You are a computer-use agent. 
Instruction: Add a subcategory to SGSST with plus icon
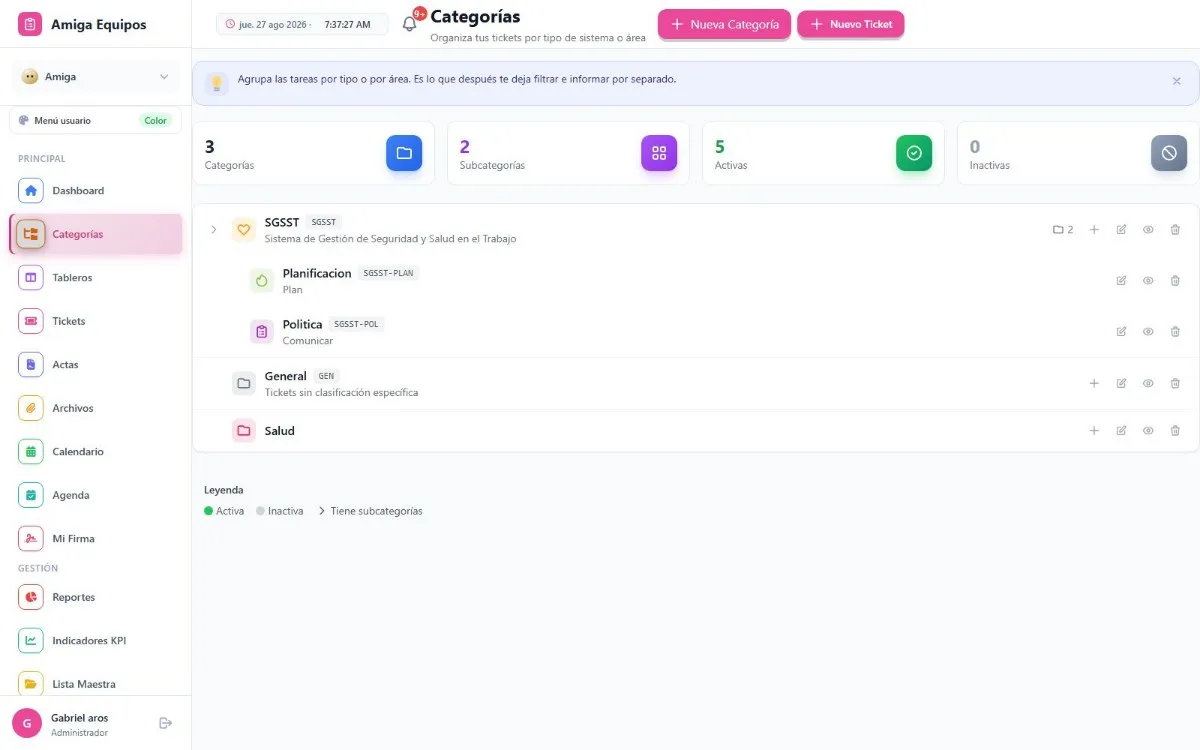(x=1094, y=230)
